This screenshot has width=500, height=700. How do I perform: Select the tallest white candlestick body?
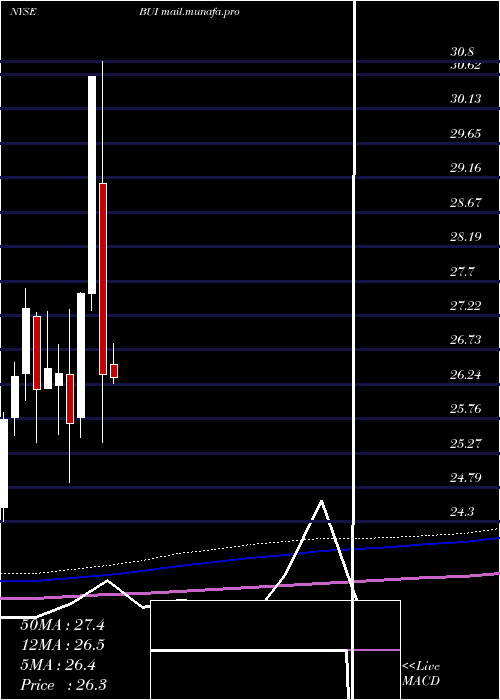pos(92,185)
